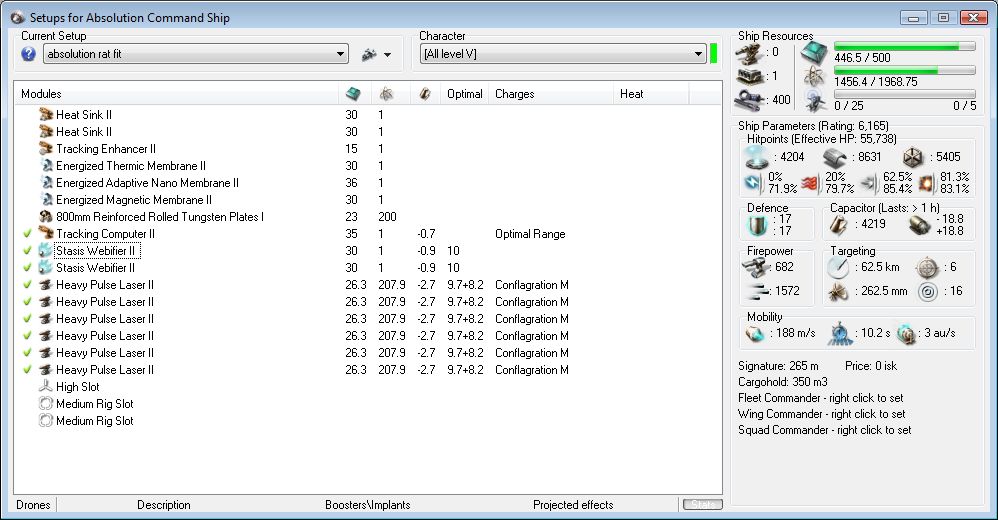
Task: Toggle the fifth Heavy Pulse Laser II checkmark
Action: point(27,353)
